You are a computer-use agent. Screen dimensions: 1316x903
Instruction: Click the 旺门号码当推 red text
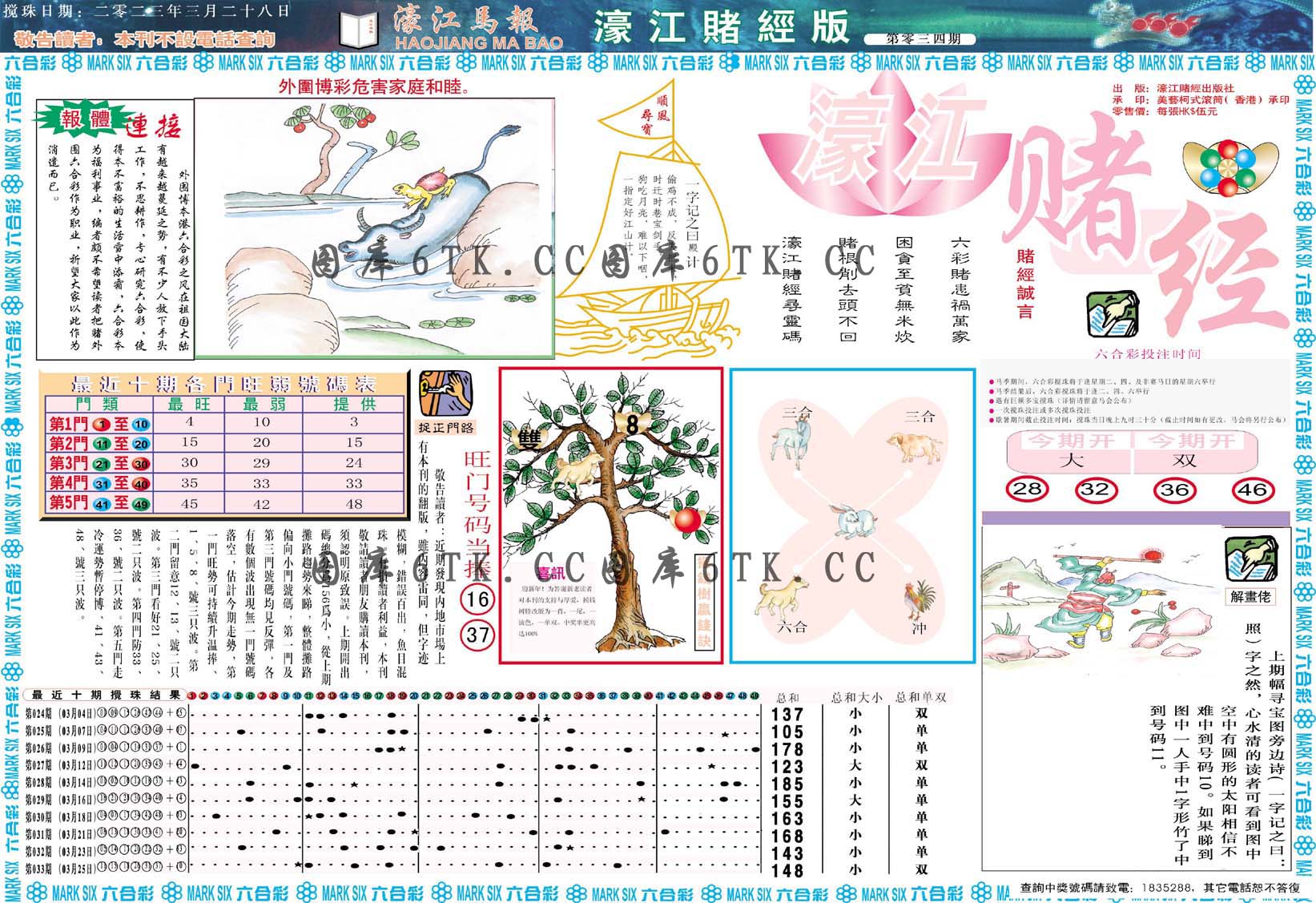477,515
